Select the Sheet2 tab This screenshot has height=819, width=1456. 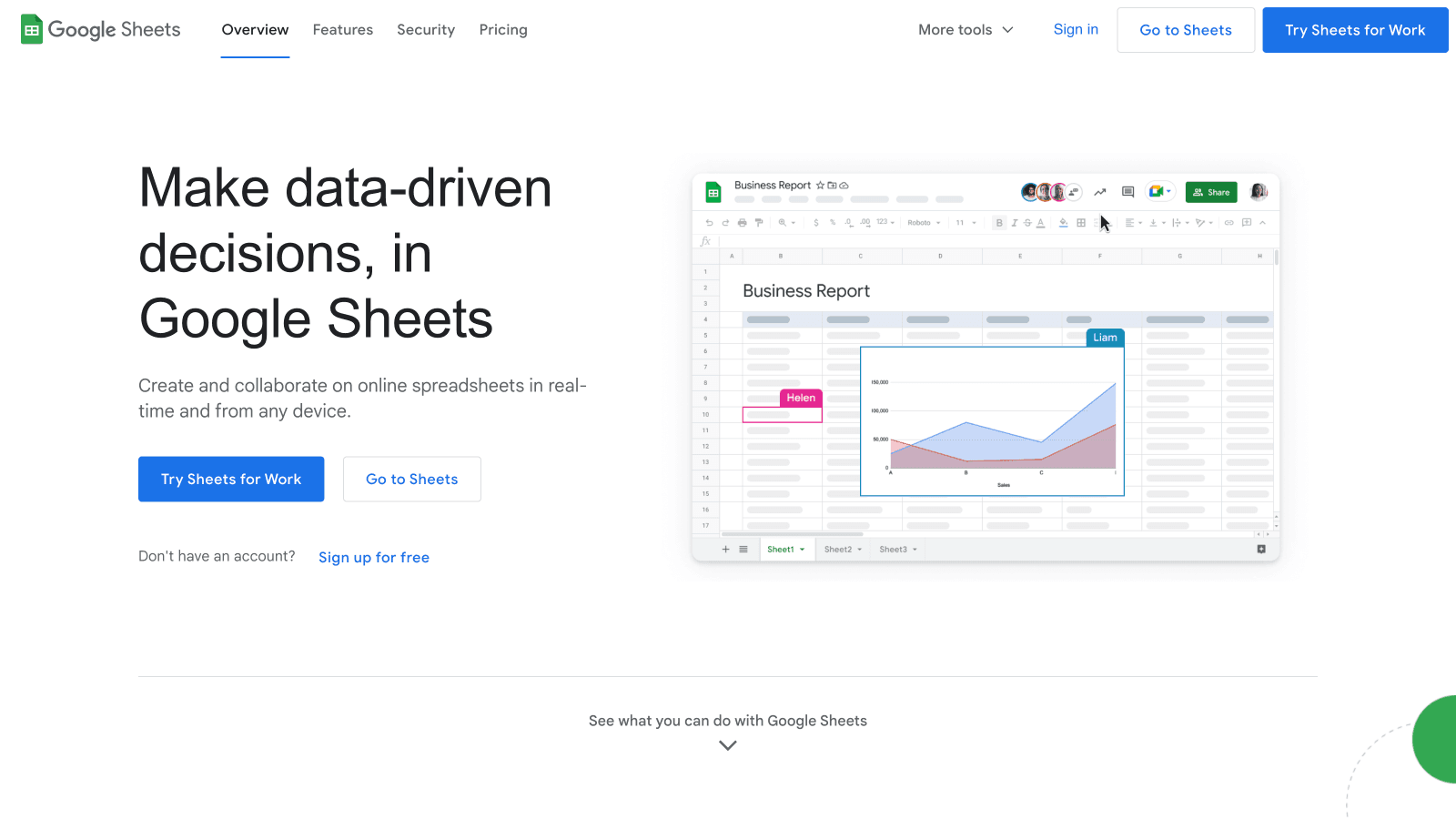click(843, 550)
